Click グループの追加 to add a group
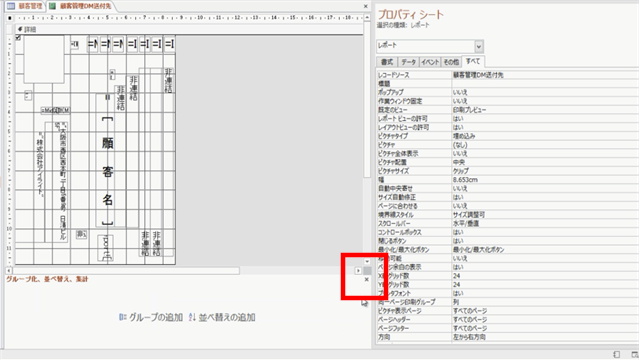 coord(151,317)
